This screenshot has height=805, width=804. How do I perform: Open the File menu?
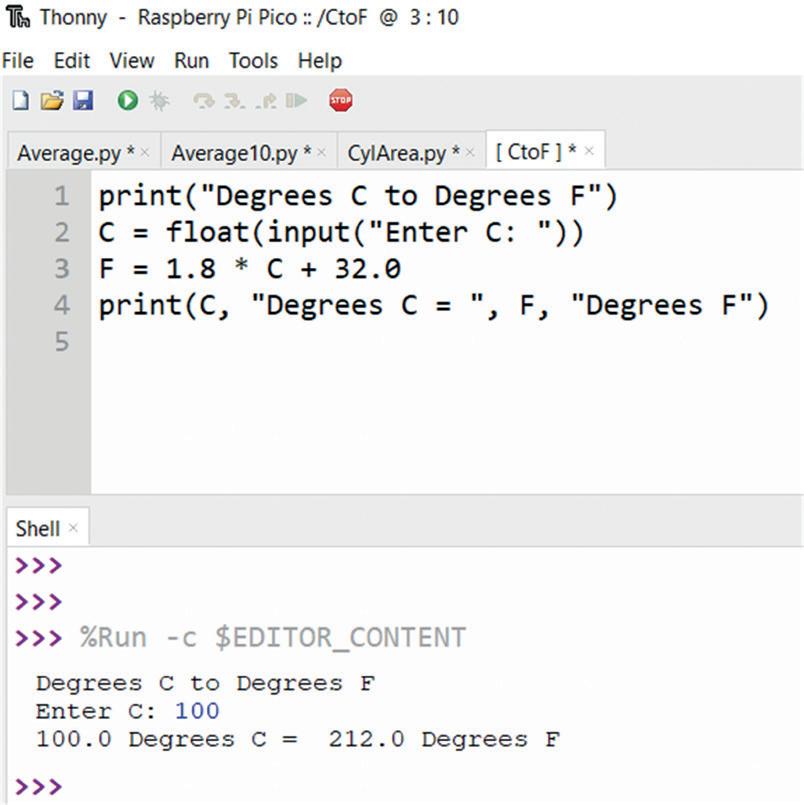(18, 61)
